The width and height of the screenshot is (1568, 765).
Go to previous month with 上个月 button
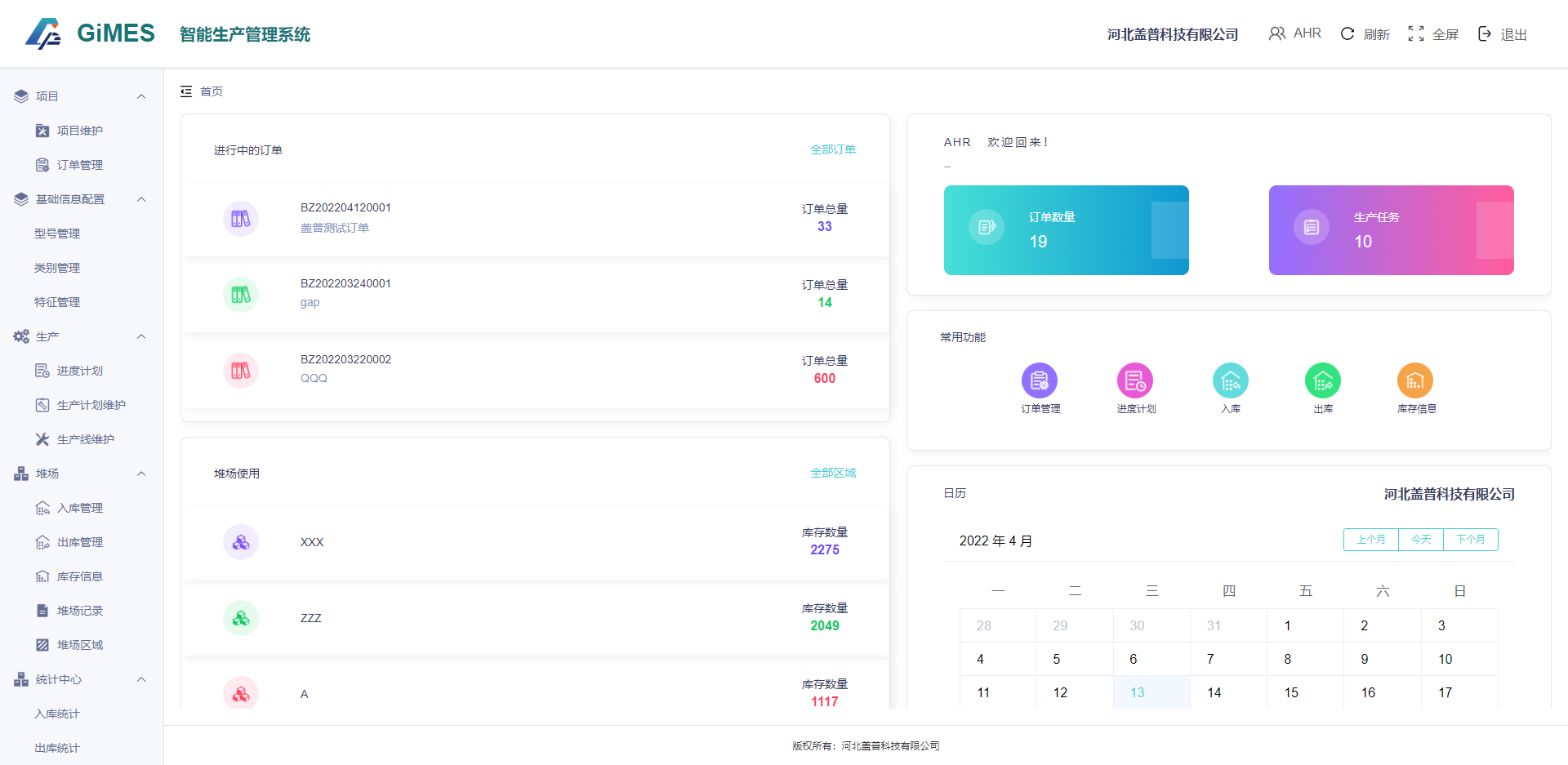(x=1370, y=540)
